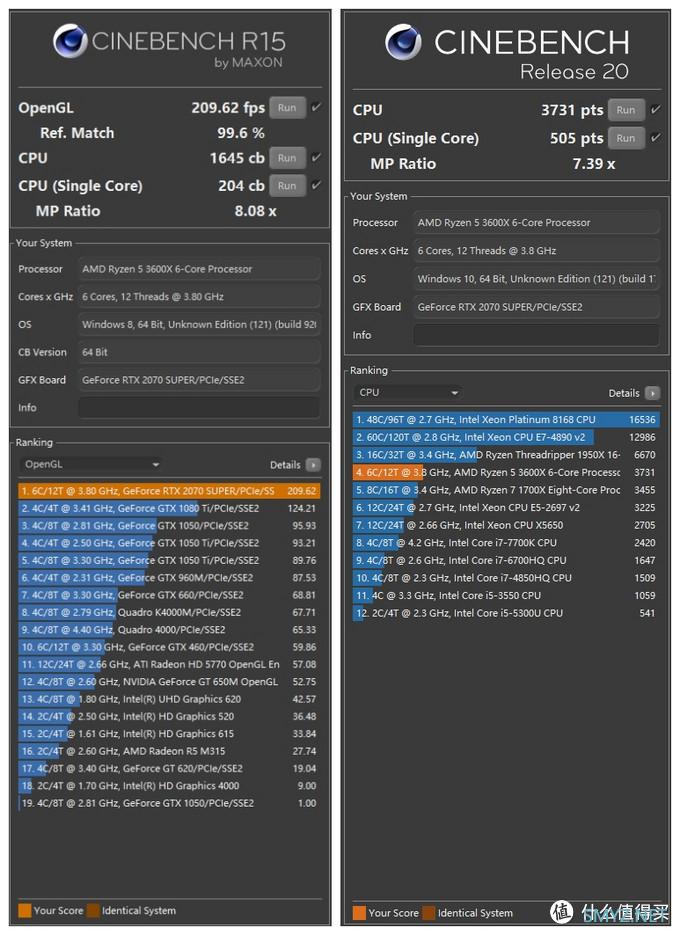680x935 pixels.
Task: Select Ryzen 7 1700X ranking row
Action: pos(506,490)
